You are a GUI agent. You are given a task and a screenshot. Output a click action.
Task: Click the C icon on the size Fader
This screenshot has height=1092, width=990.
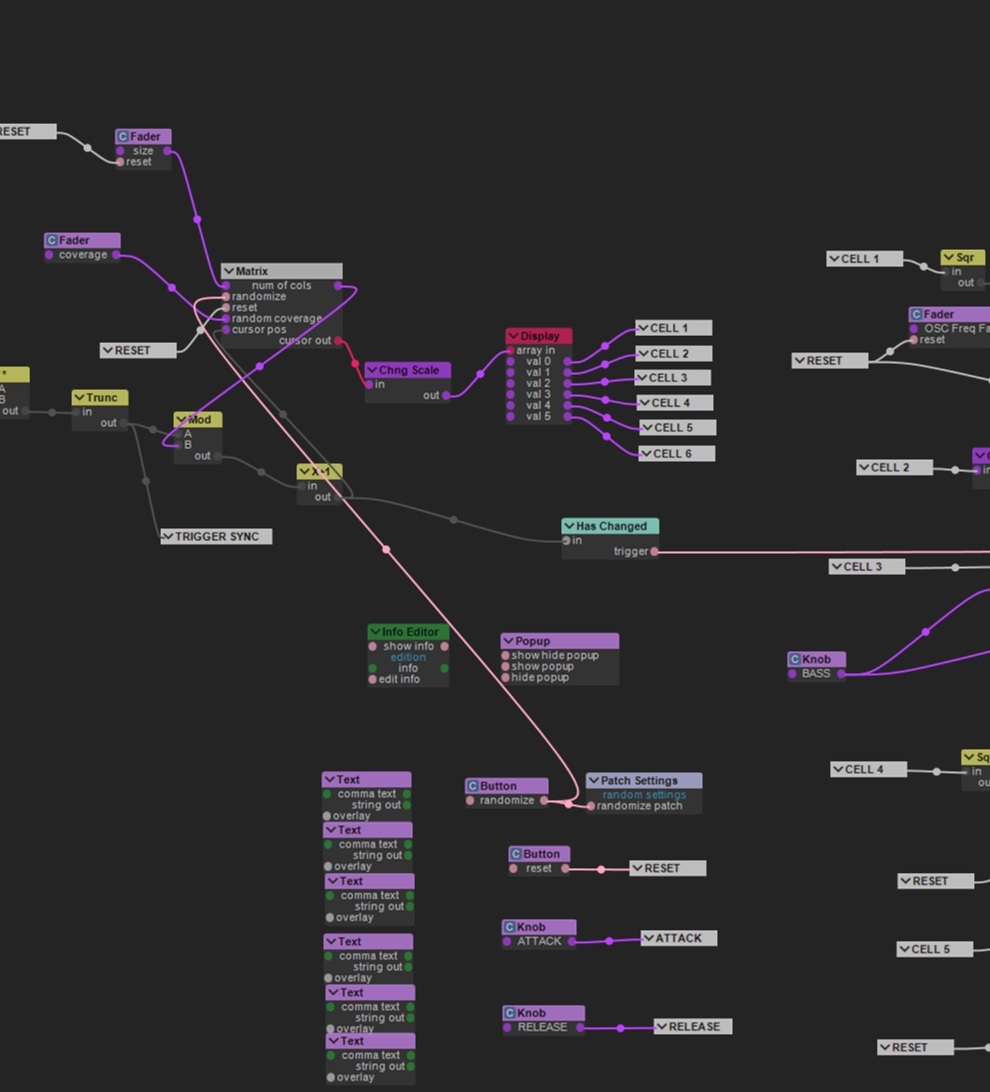click(123, 137)
